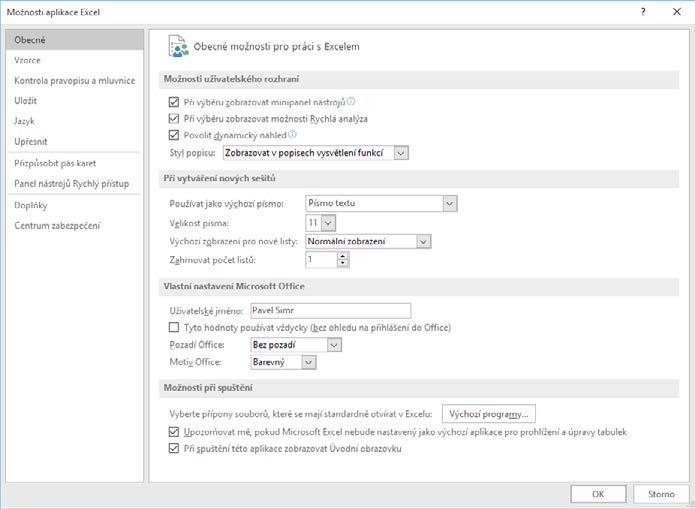Decrease Zahrnovat počet listů with down arrow
Screen dimensions: 695x509
click(343, 263)
